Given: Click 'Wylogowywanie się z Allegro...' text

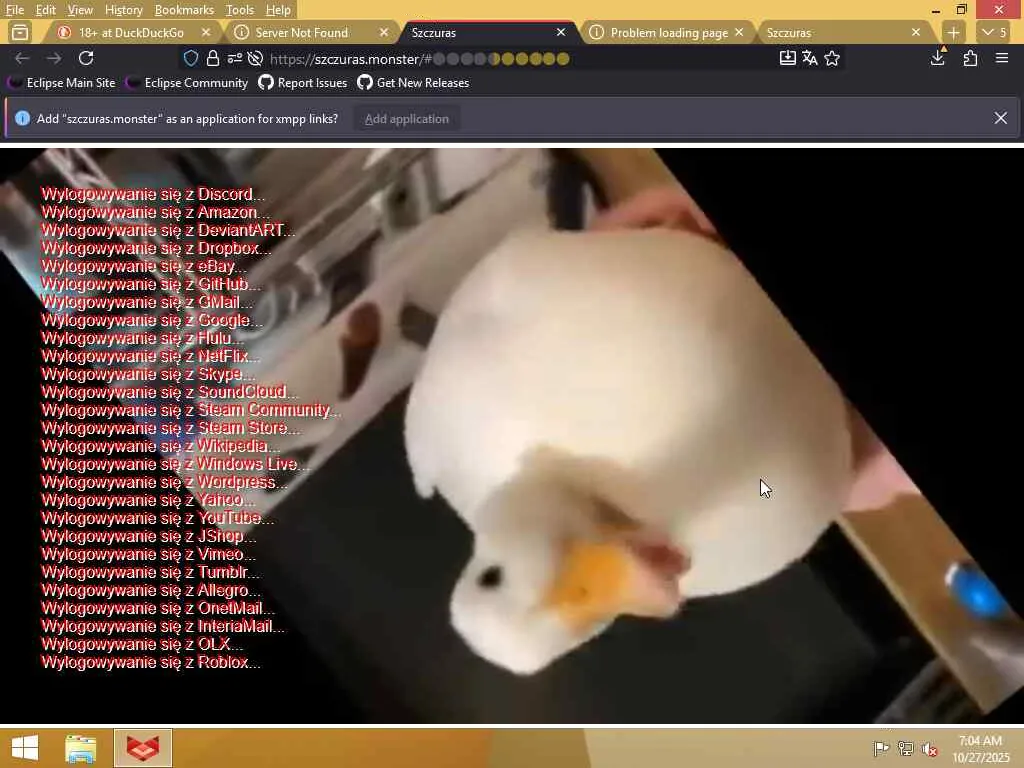Looking at the screenshot, I should tap(151, 590).
